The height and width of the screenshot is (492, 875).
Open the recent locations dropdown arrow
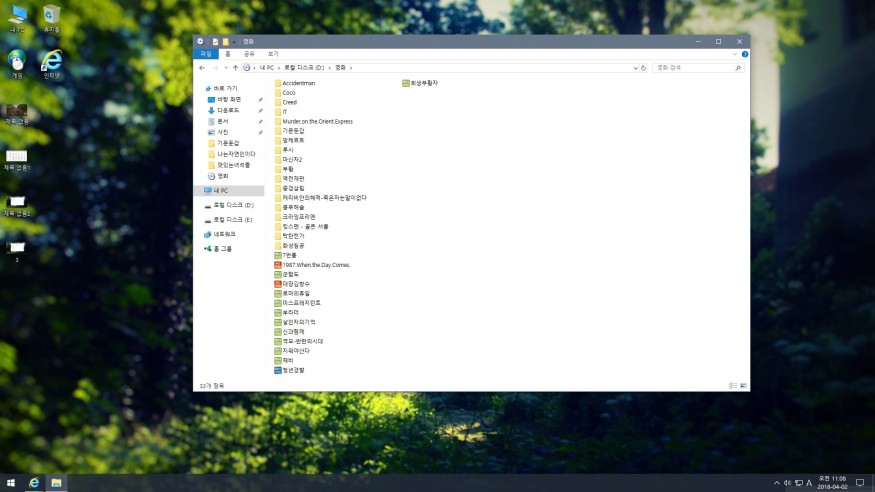coord(225,68)
